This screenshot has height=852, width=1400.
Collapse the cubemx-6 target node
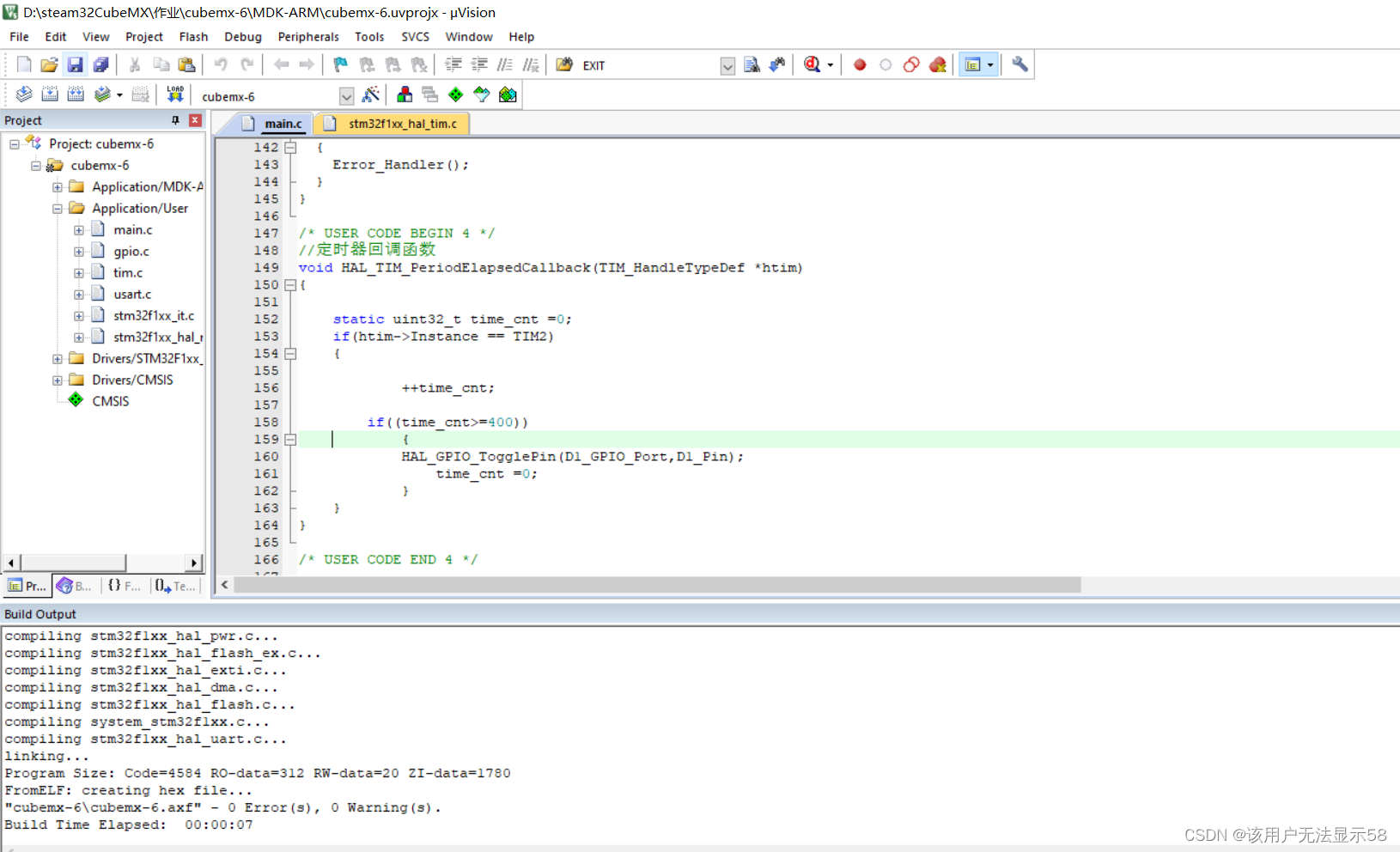coord(36,166)
